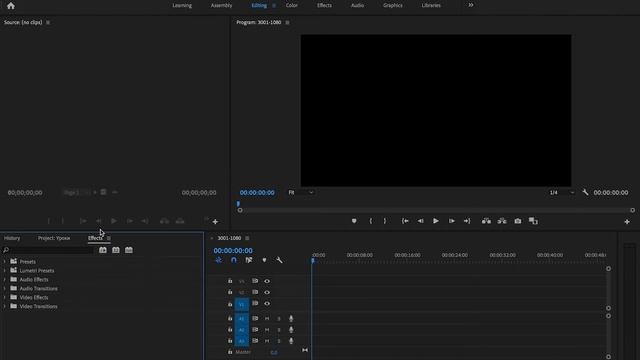Toggle lock on track V3
Image resolution: width=640 pixels, height=360 pixels.
click(230, 281)
